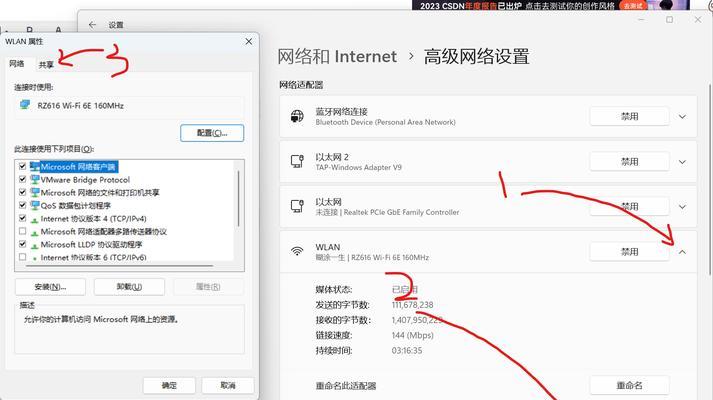Click the WLAN Wi-Fi signal icon
The image size is (713, 400).
[x=297, y=251]
